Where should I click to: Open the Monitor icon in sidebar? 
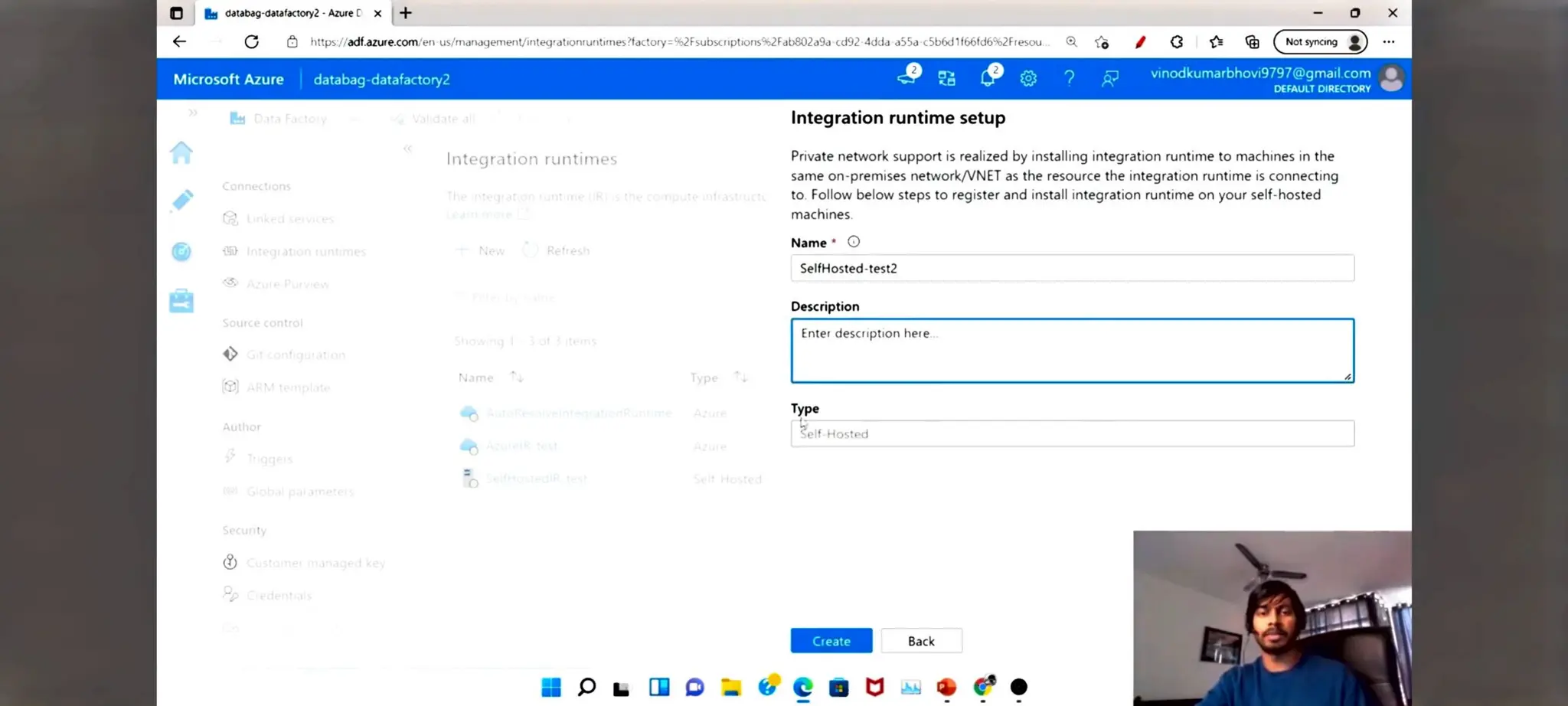coord(181,251)
